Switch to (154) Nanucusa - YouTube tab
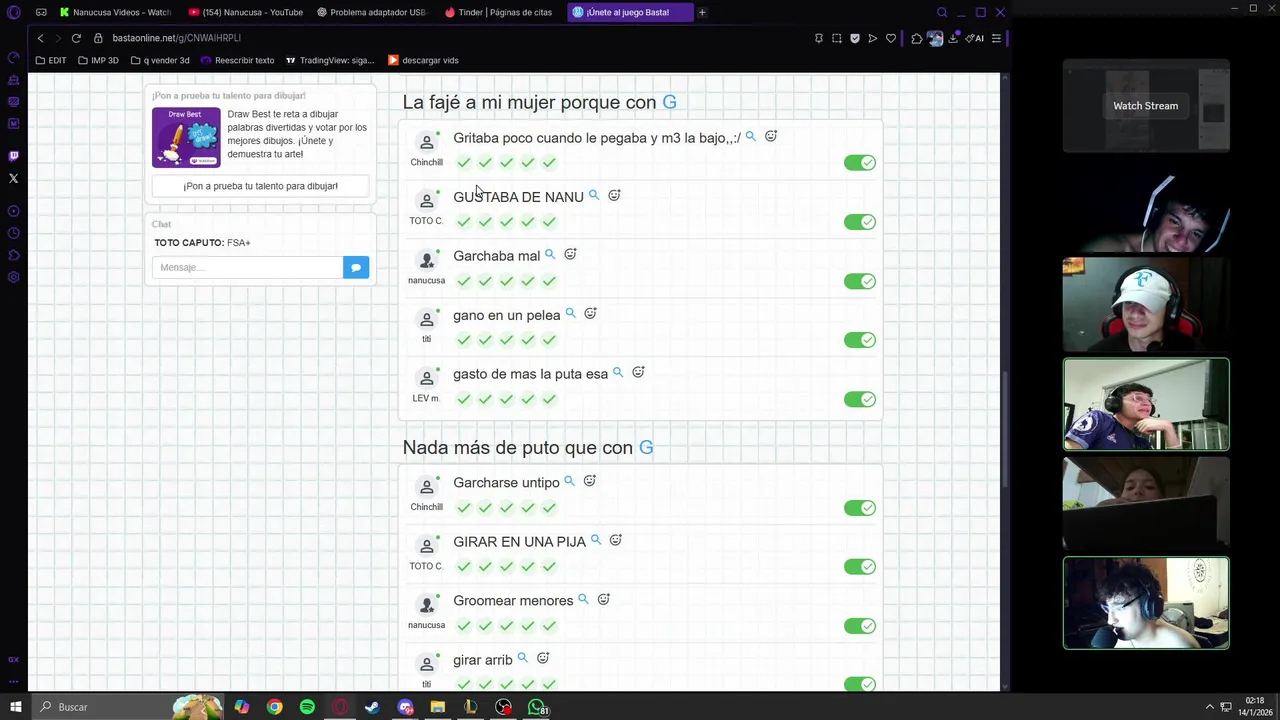This screenshot has width=1280, height=720. (x=245, y=12)
